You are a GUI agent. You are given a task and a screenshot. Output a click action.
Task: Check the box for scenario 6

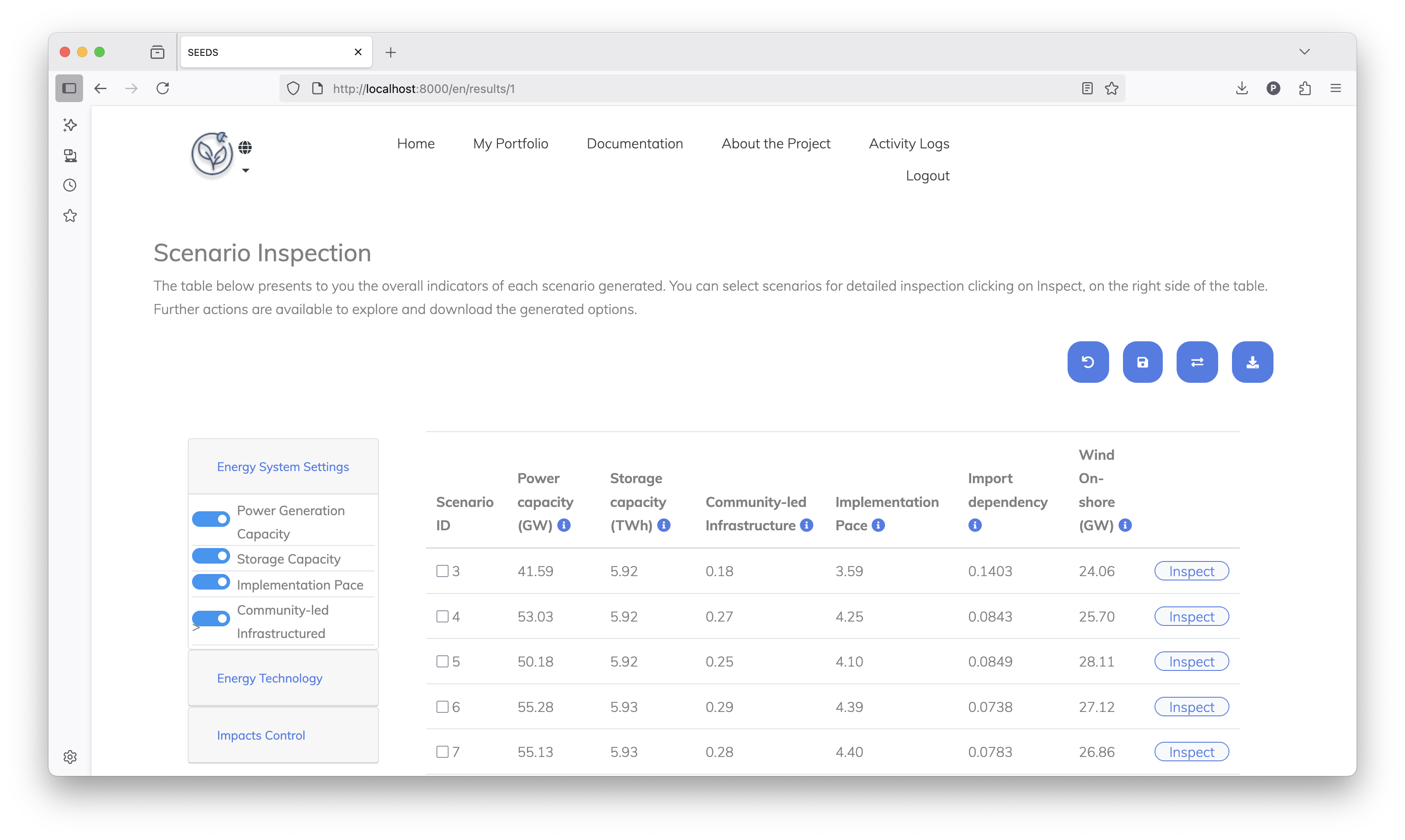point(443,706)
